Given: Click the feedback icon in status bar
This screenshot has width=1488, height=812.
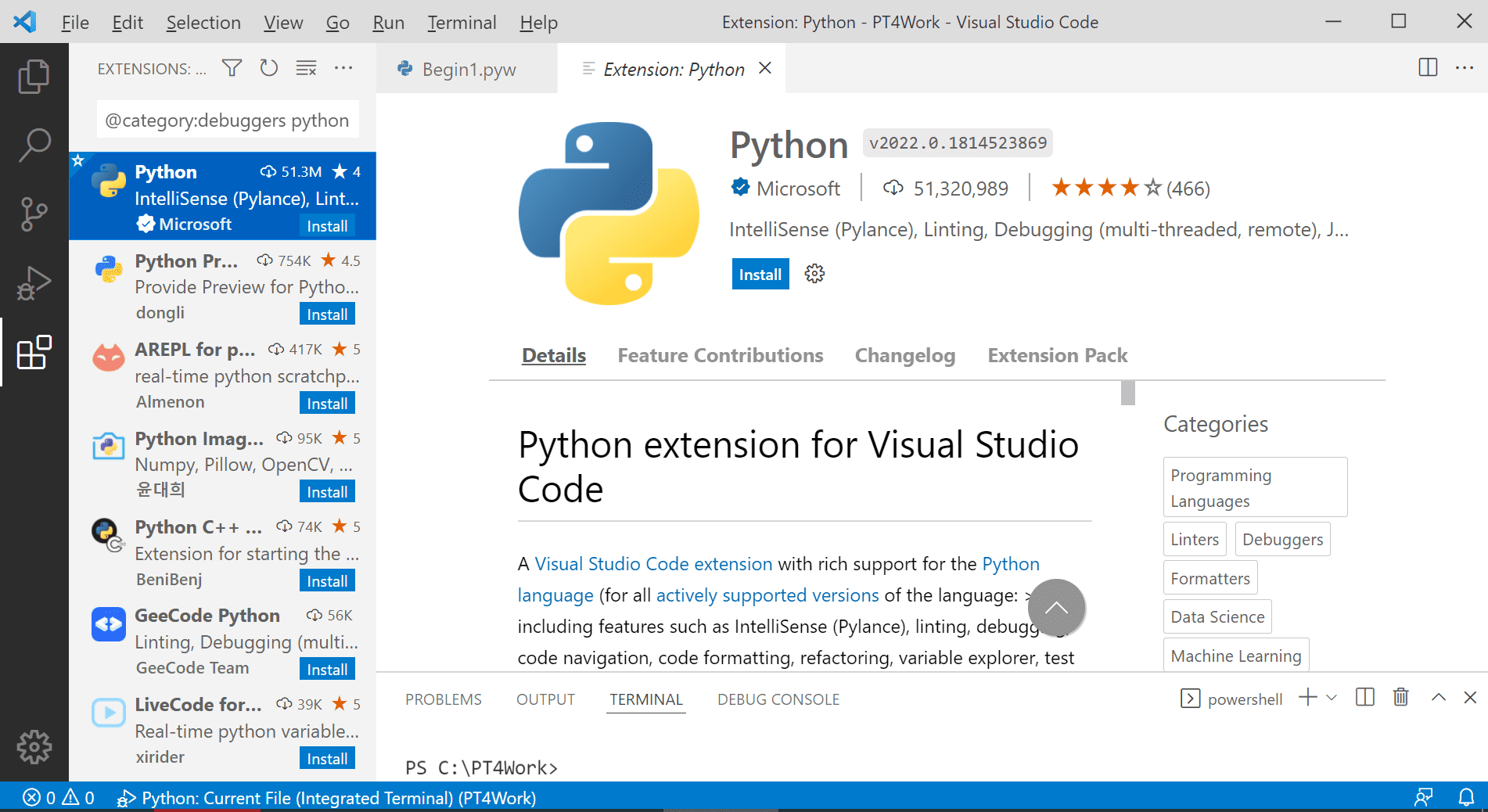Looking at the screenshot, I should [1423, 797].
